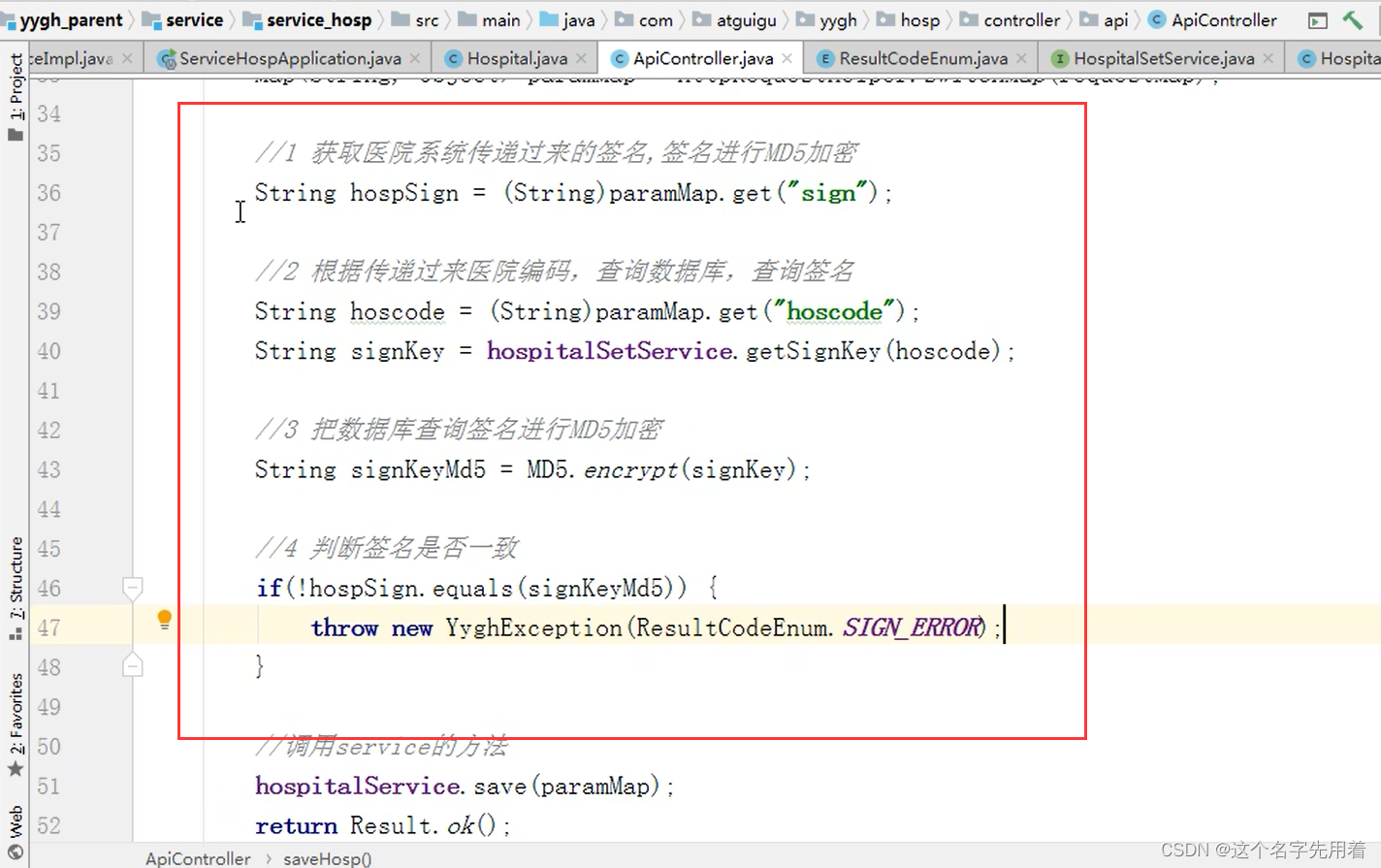This screenshot has width=1381, height=868.
Task: Switch to the Hospital.java tab
Action: [517, 58]
